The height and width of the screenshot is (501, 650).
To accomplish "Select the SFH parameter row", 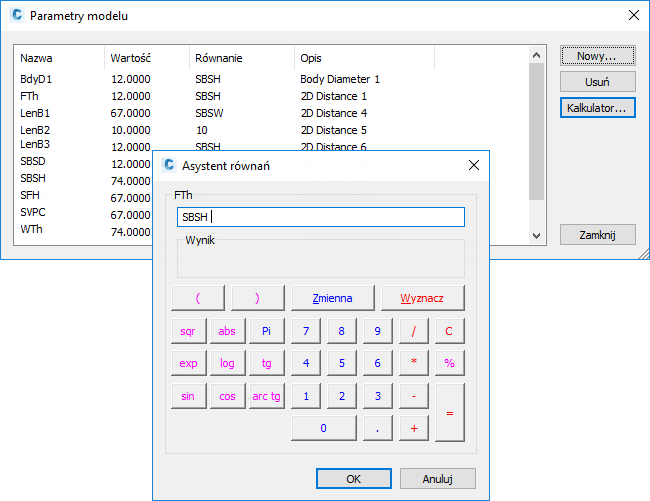I will tap(30, 195).
